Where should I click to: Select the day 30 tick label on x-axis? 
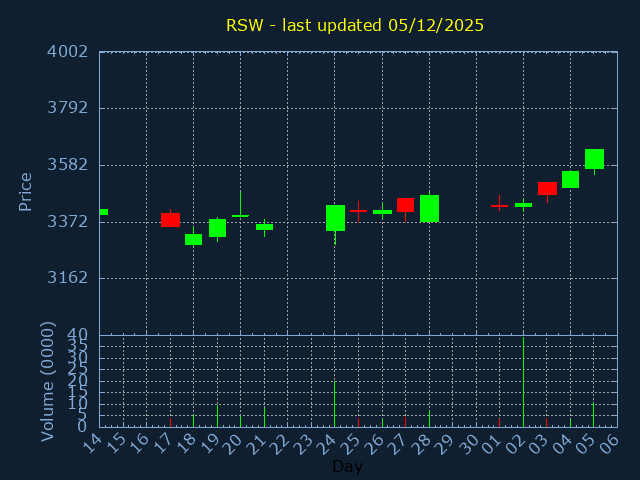pyautogui.click(x=468, y=441)
